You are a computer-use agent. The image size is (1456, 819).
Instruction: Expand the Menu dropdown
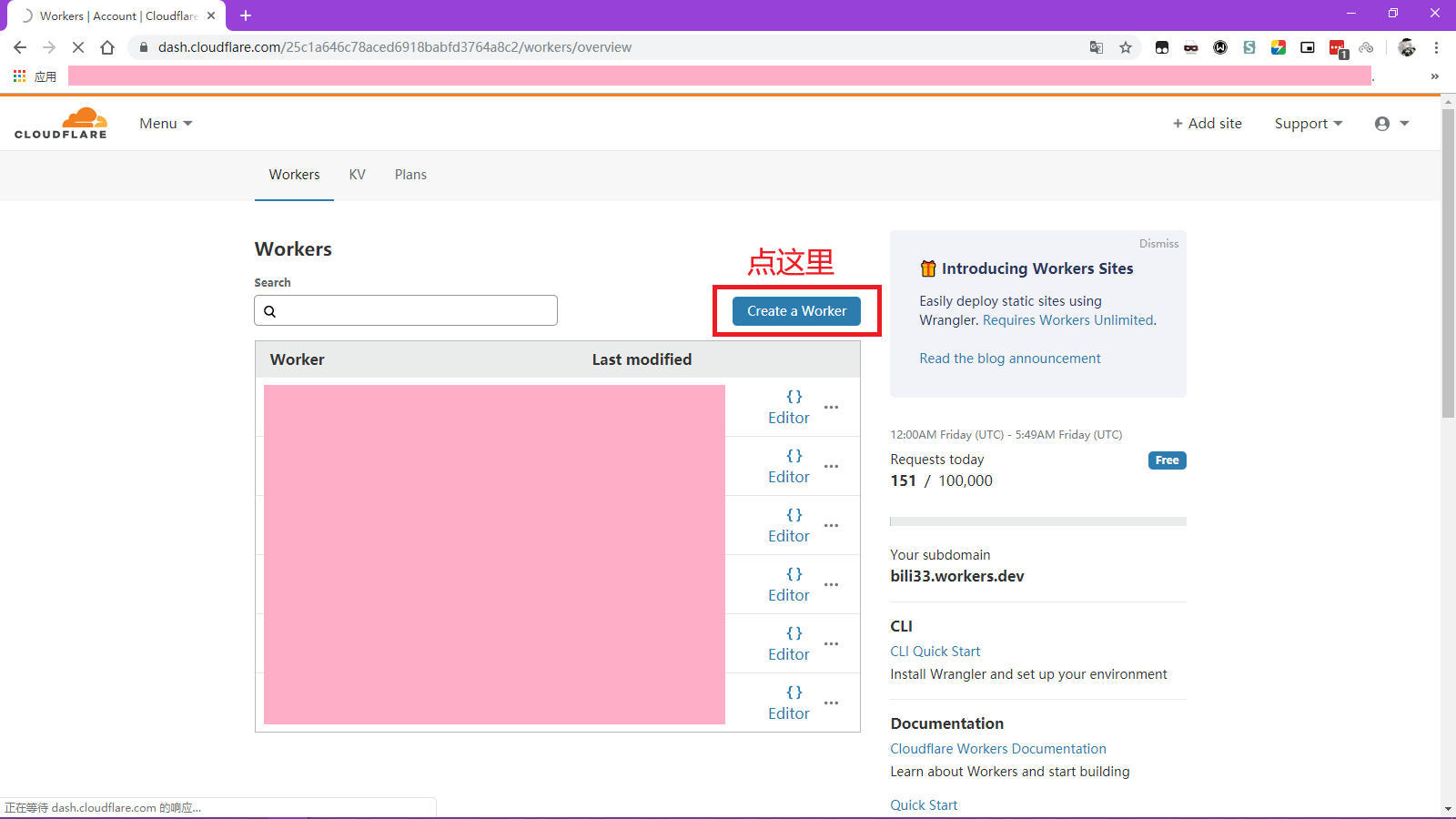pyautogui.click(x=166, y=124)
